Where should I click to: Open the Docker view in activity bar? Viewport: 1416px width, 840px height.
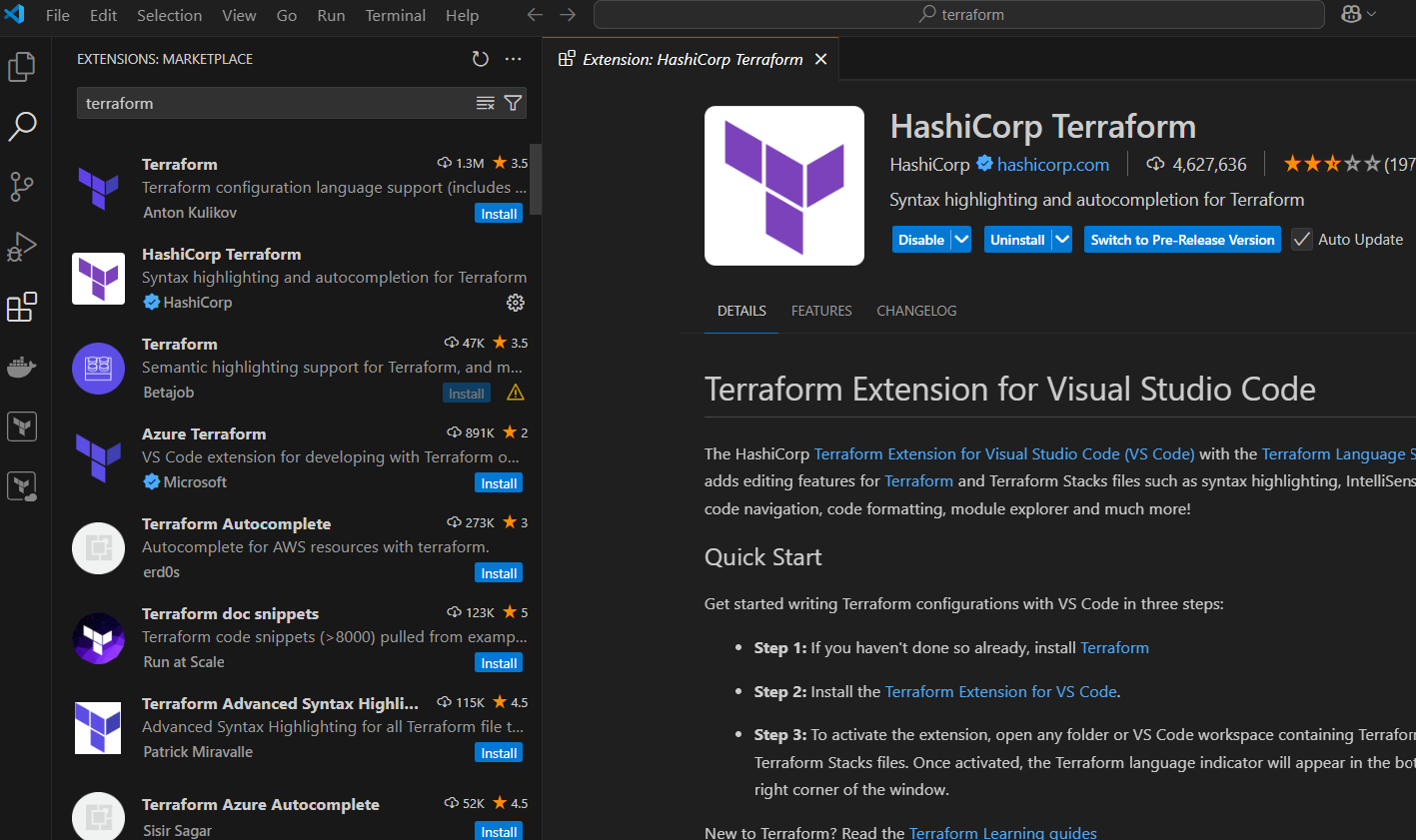point(22,367)
